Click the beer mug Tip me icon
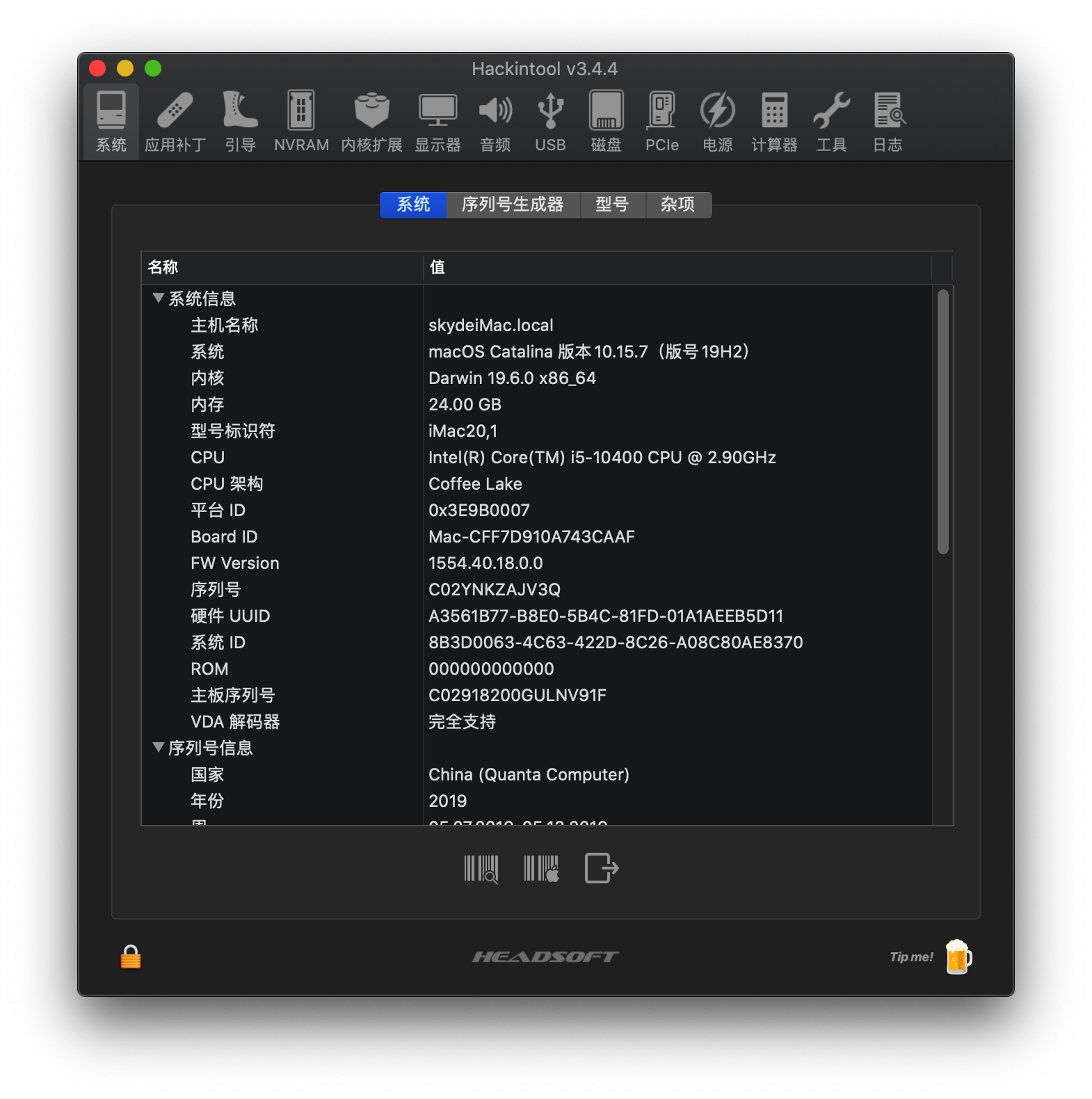 click(x=958, y=956)
